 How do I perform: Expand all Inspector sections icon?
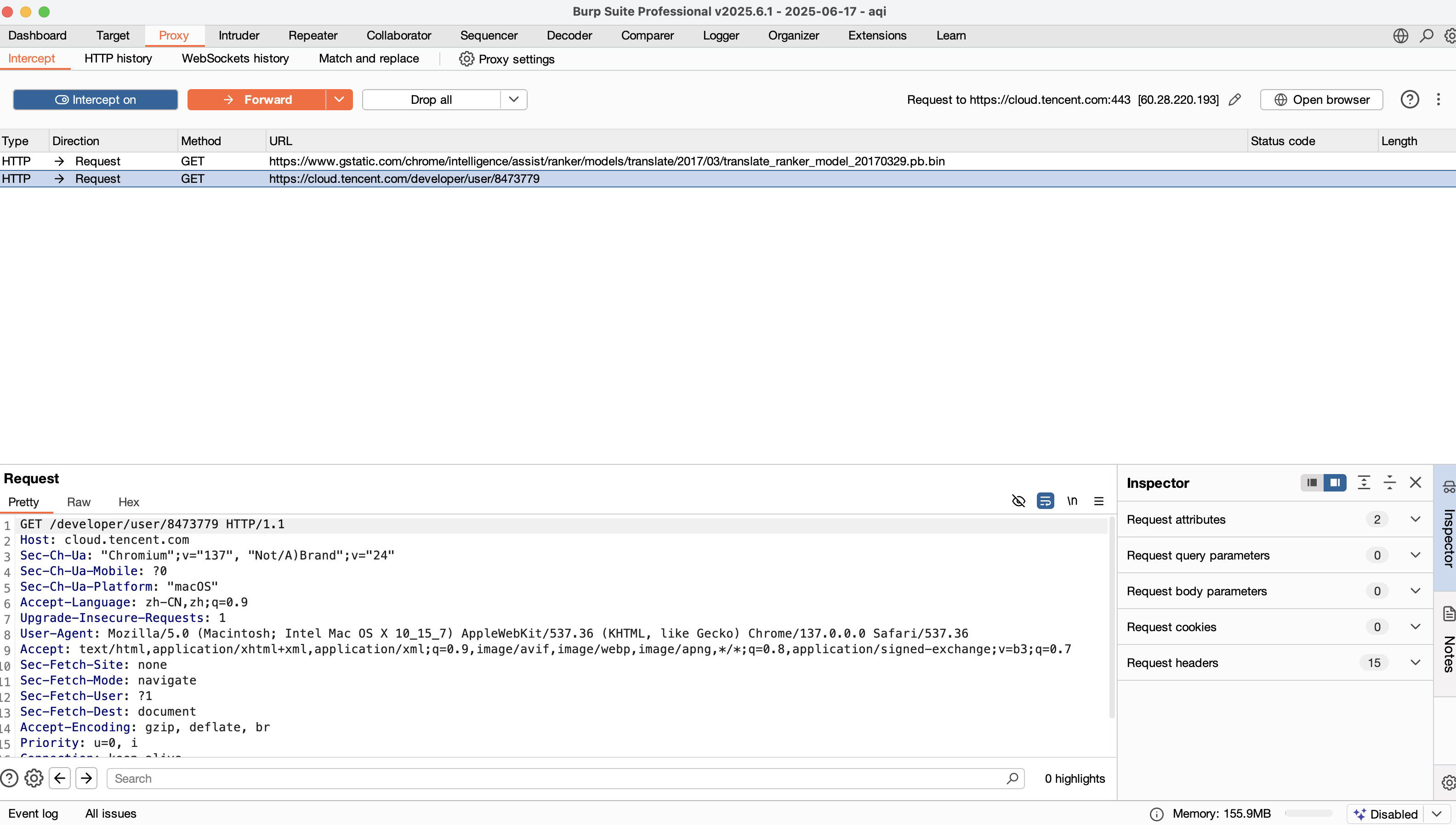pyautogui.click(x=1364, y=483)
